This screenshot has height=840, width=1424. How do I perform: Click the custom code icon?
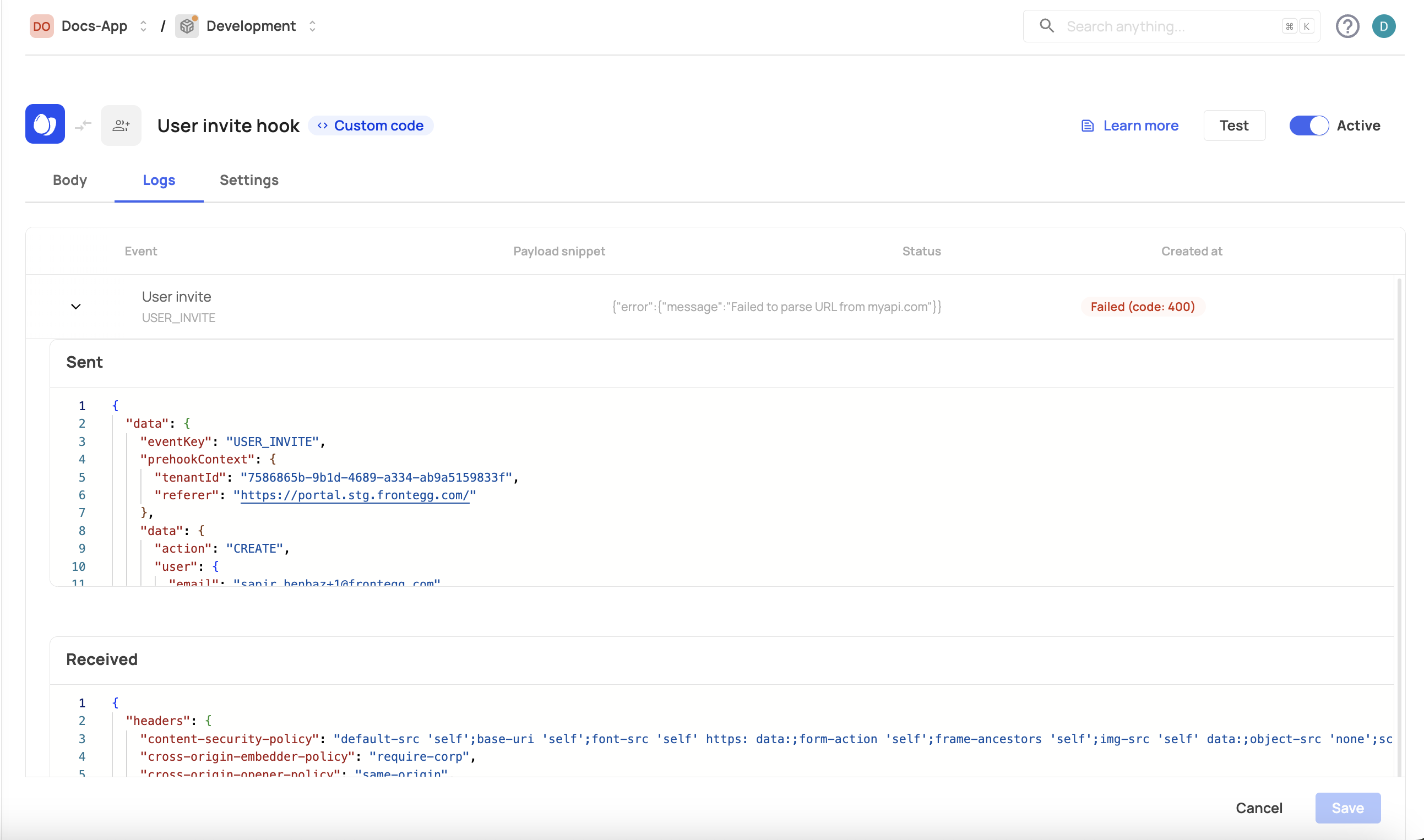click(323, 125)
